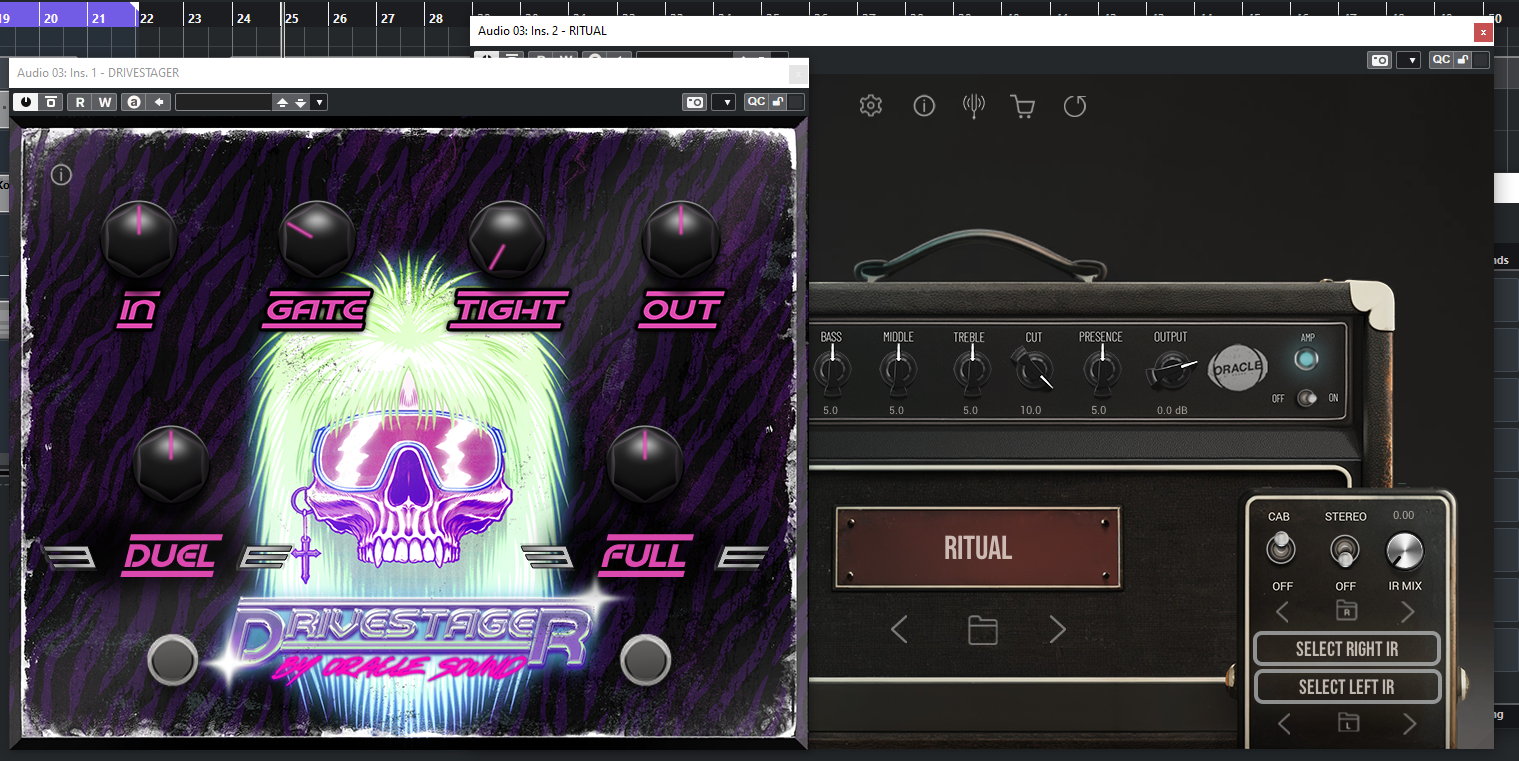Expand dropdown next to DRIVESTAGER camera icon

point(723,102)
